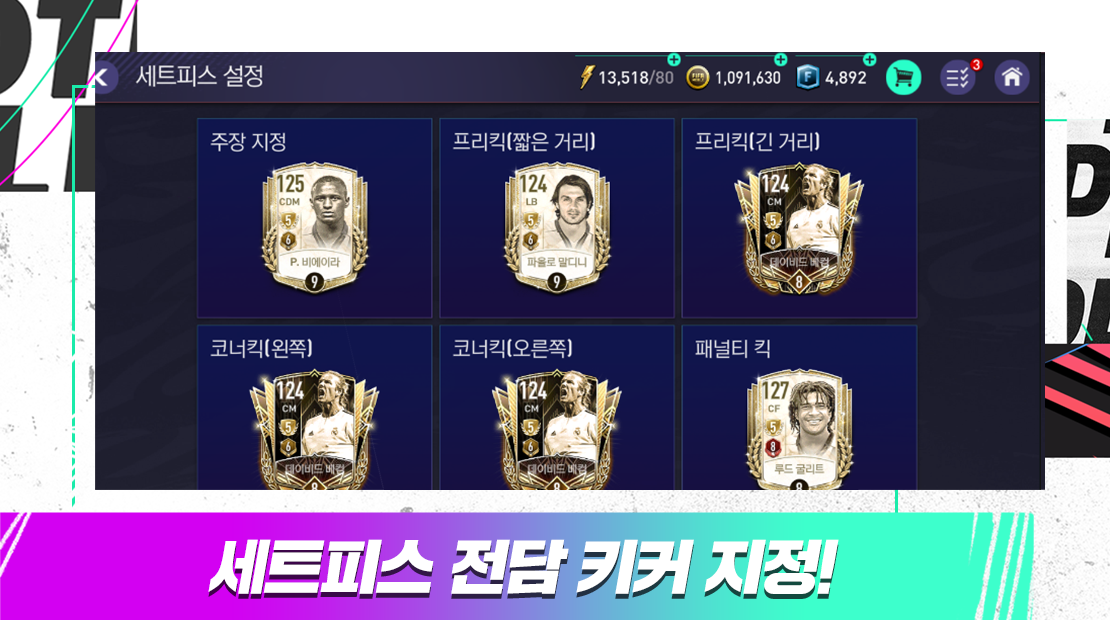Select the right corner kick 베컴 card

coord(556,429)
